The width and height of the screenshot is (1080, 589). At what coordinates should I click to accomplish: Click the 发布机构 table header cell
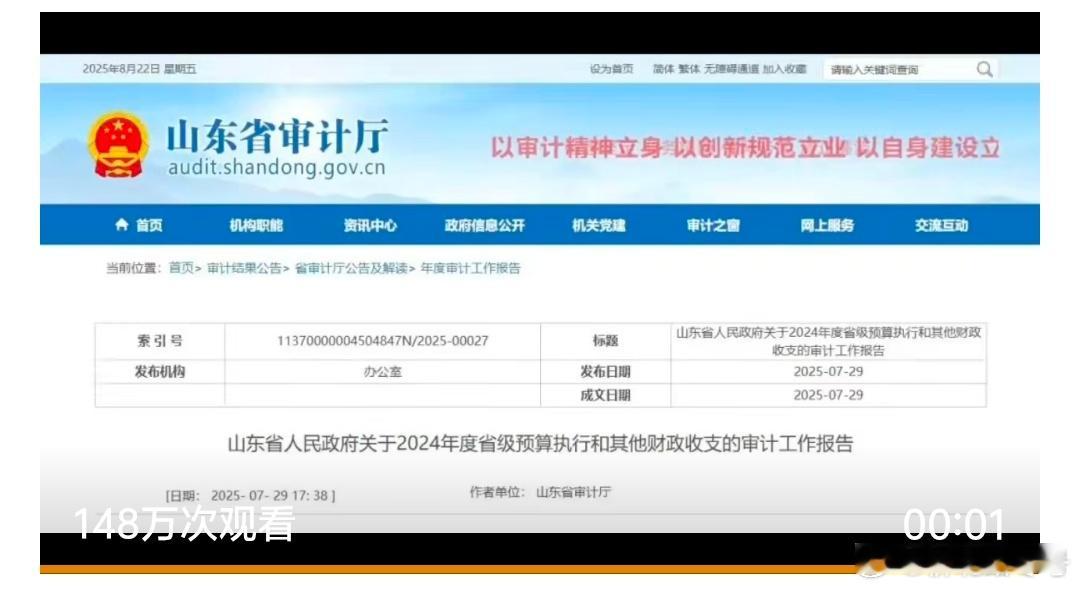point(160,372)
